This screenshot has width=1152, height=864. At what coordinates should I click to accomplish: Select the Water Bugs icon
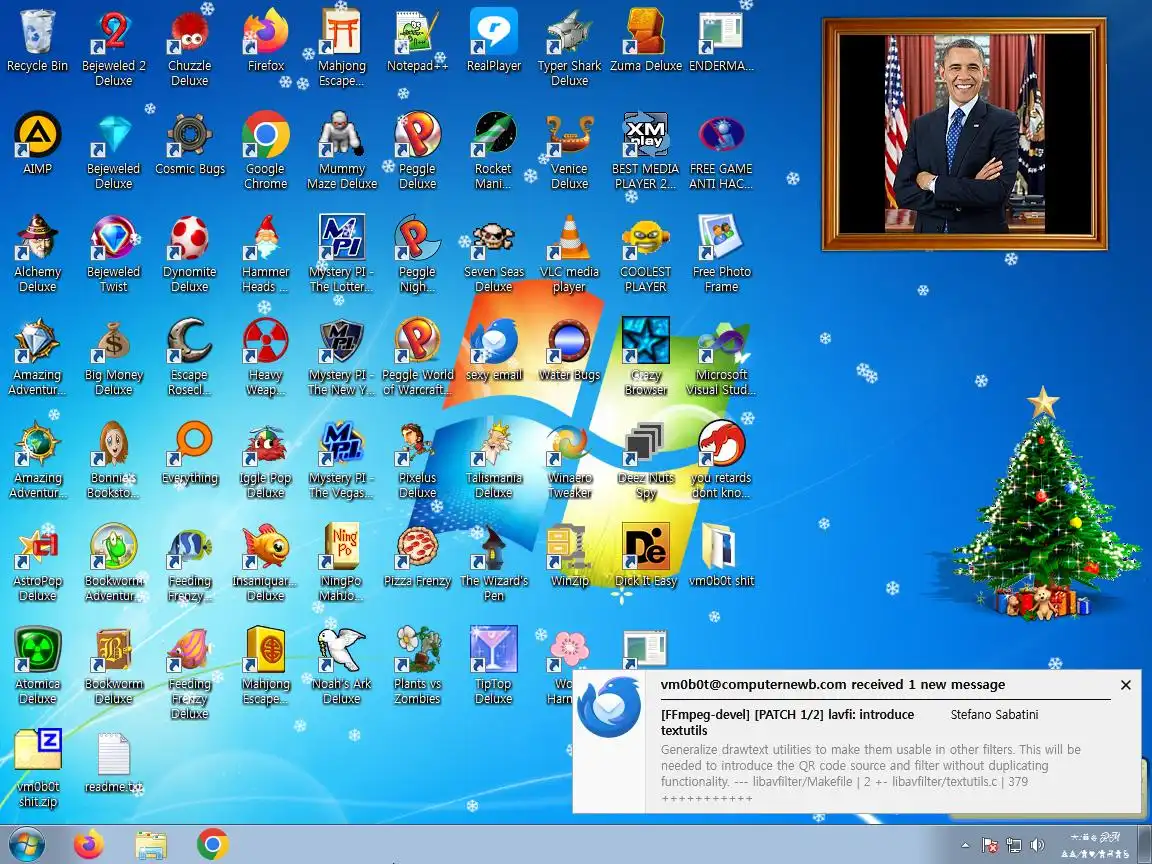click(x=569, y=350)
